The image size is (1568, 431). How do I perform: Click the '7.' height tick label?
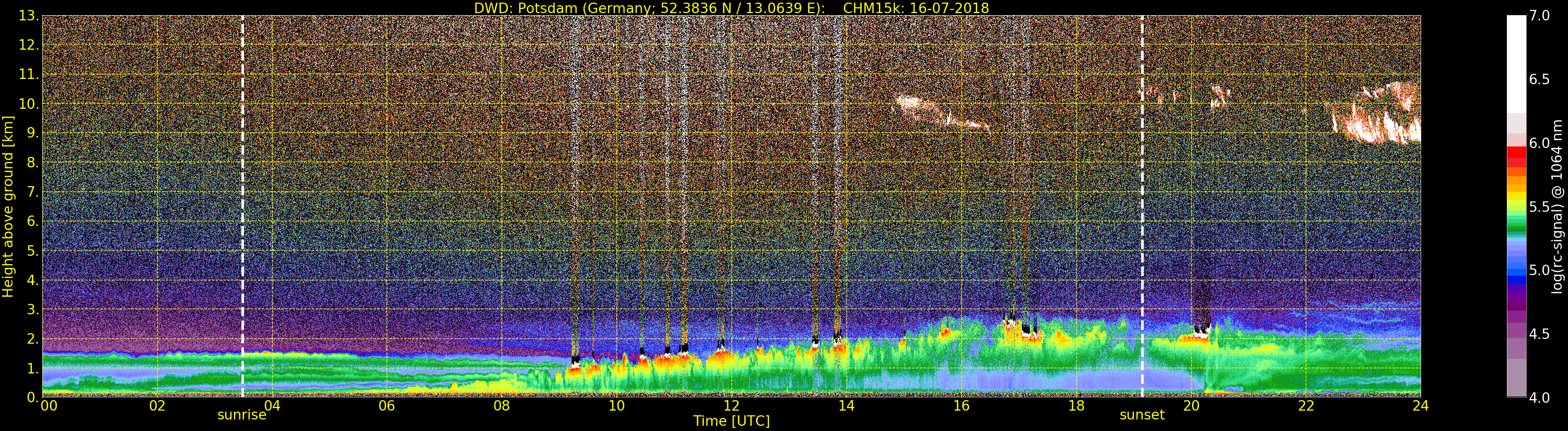[x=32, y=192]
